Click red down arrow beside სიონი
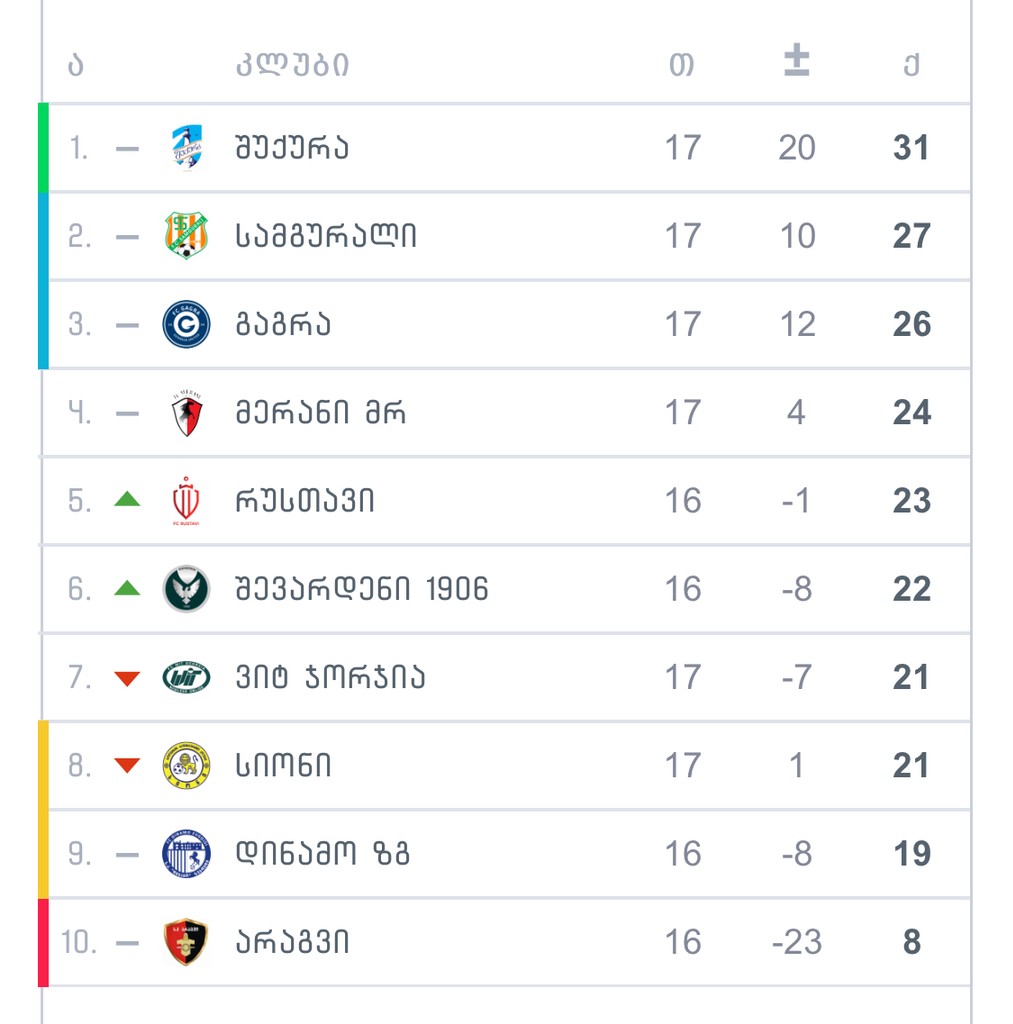The image size is (1013, 1024). [127, 766]
